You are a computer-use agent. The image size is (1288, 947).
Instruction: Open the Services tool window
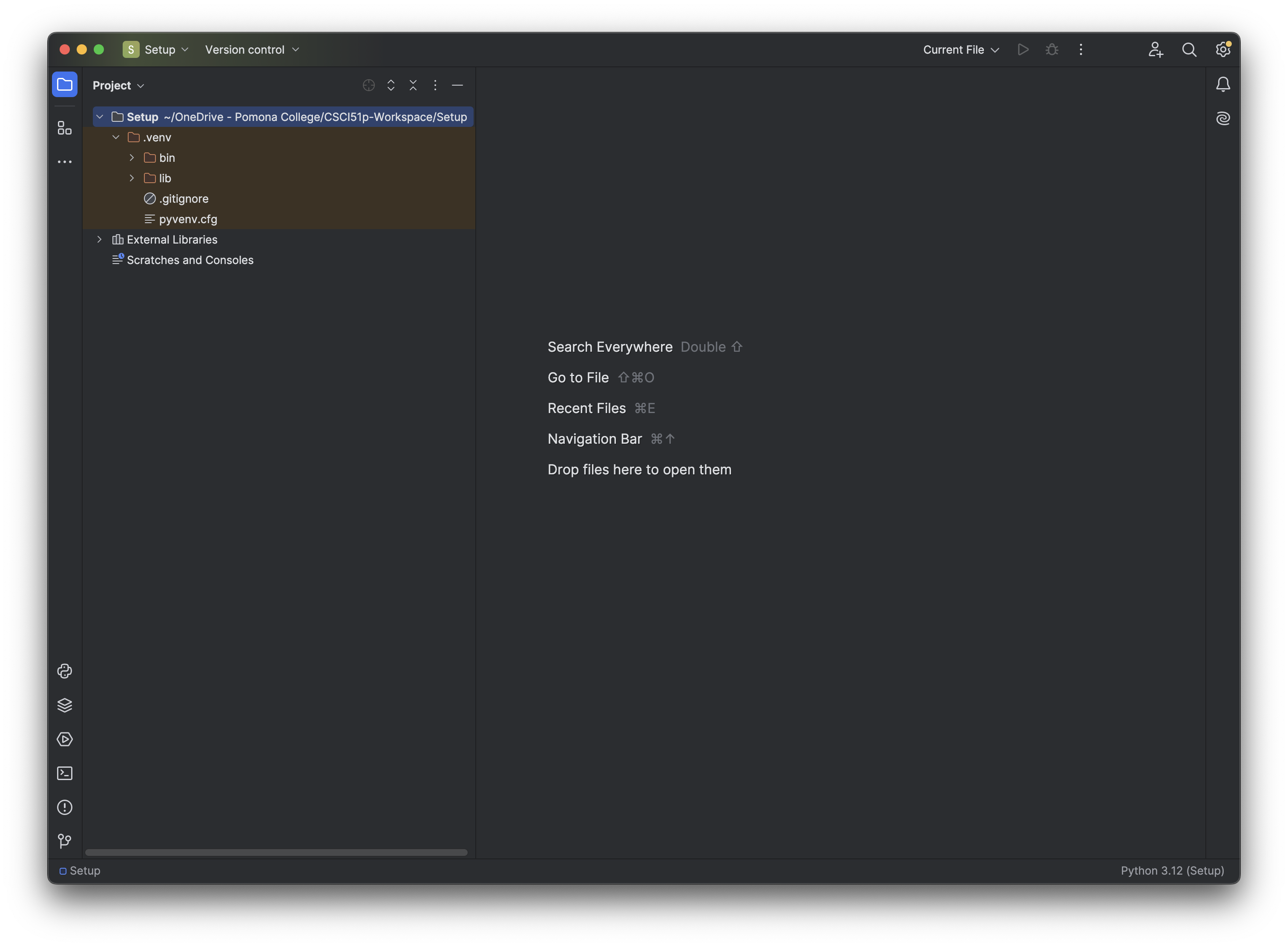(x=65, y=740)
